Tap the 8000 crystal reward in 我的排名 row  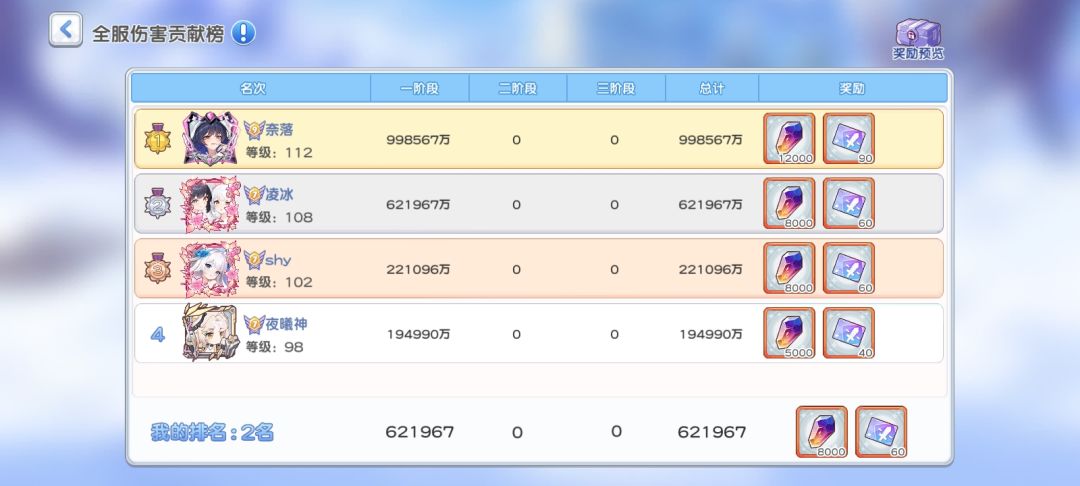pos(822,432)
